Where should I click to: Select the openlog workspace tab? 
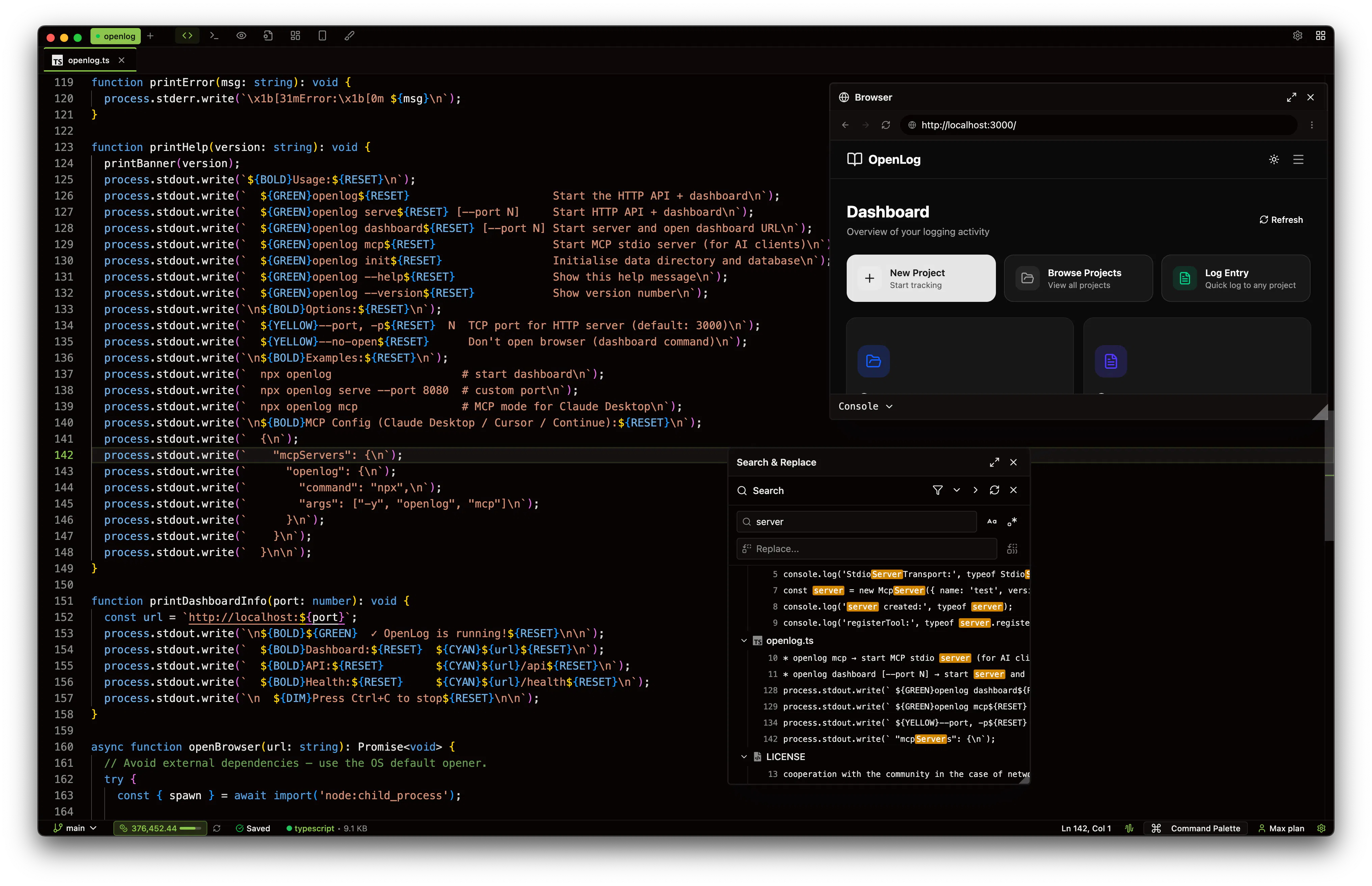[x=116, y=36]
